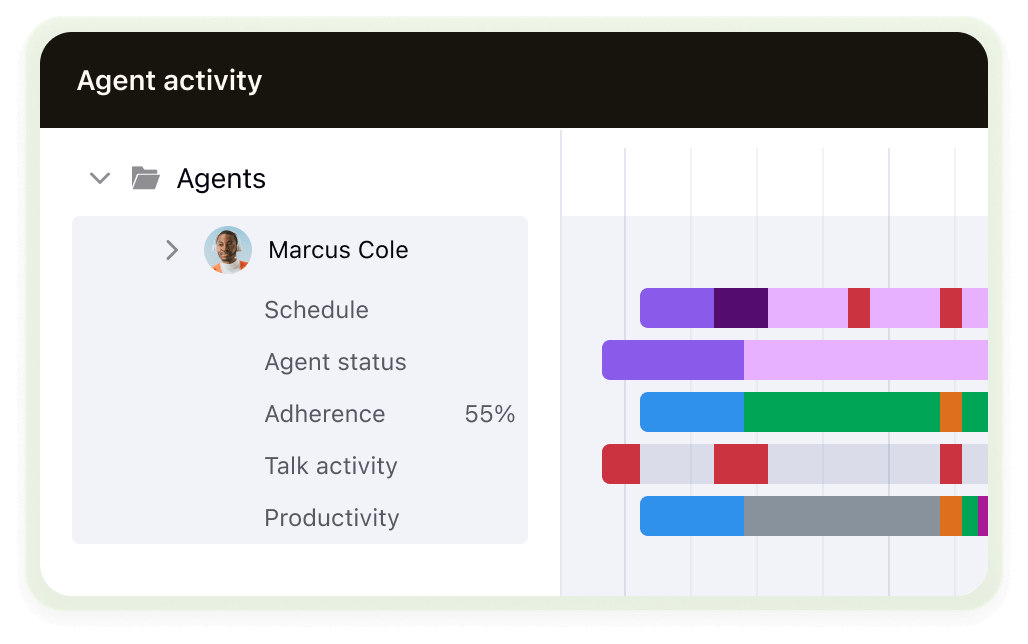
Task: Collapse the Agents group chevron
Action: [98, 178]
